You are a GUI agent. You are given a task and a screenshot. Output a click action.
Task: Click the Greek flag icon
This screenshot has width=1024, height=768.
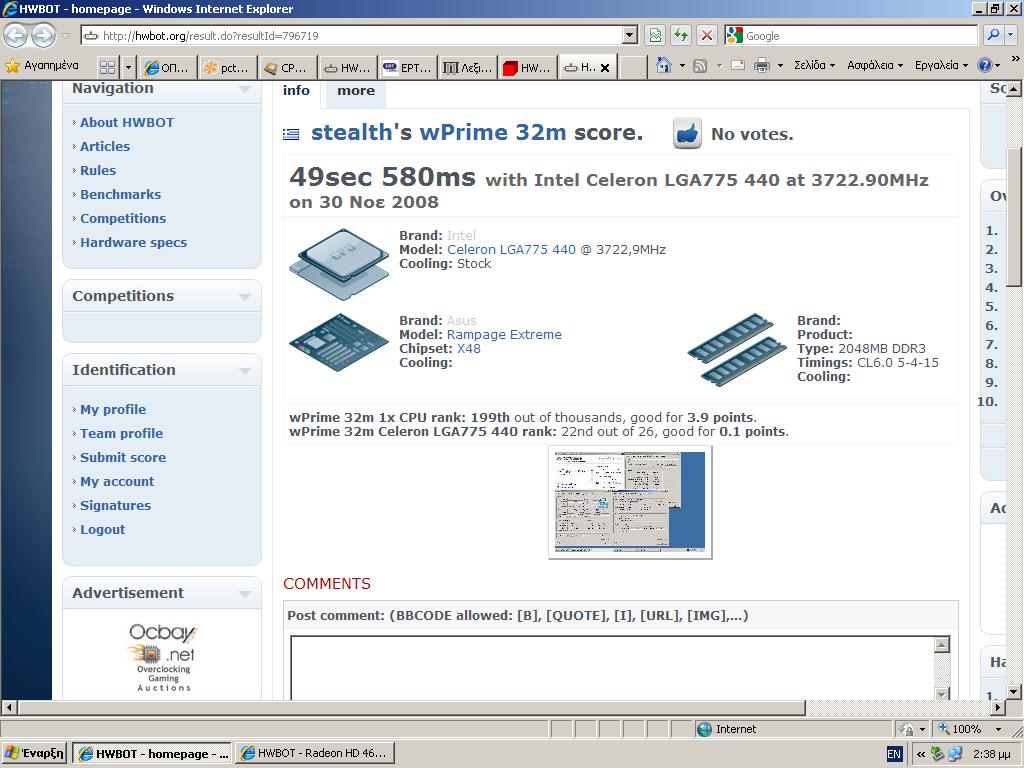click(291, 134)
